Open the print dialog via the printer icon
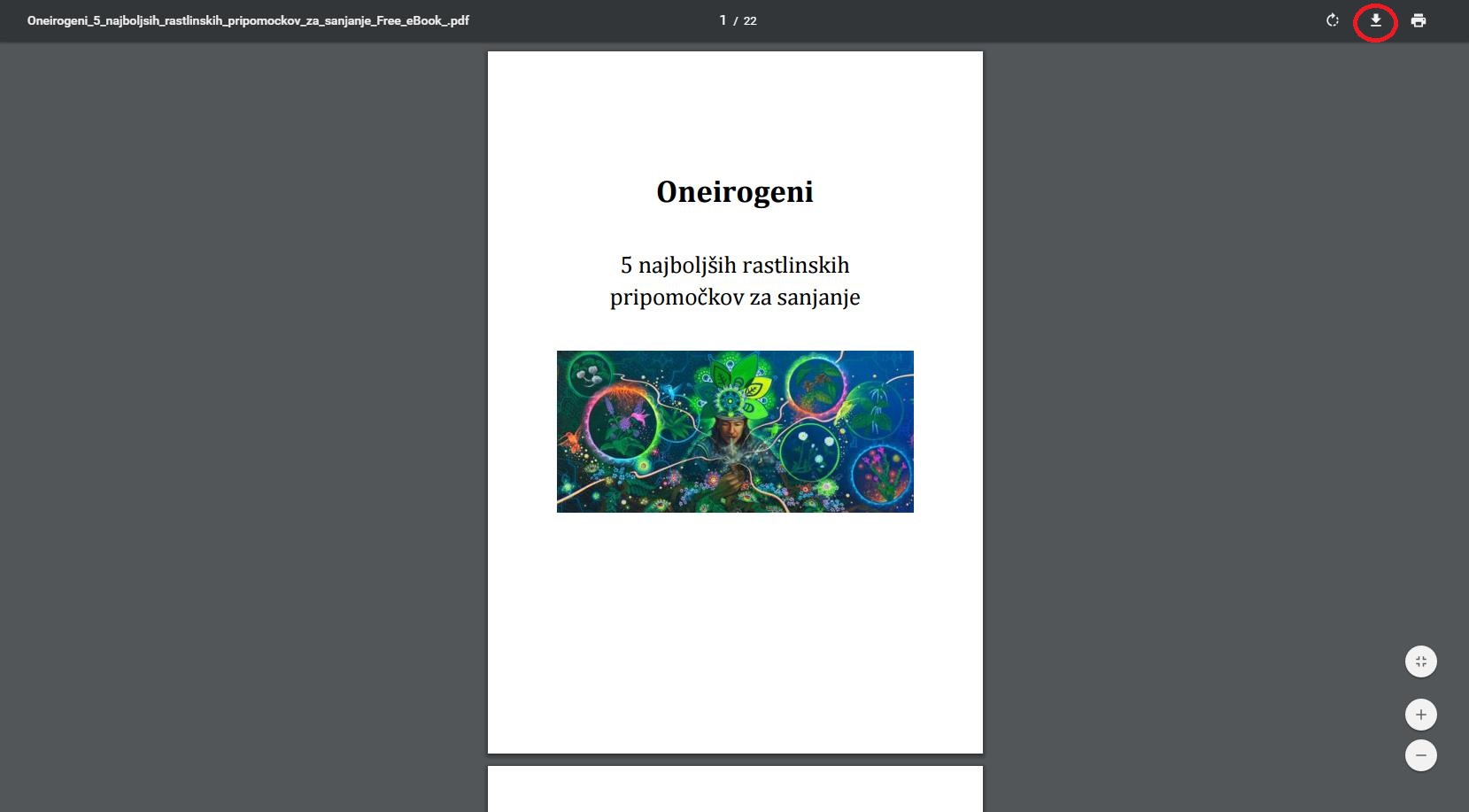Image resolution: width=1469 pixels, height=812 pixels. [1419, 20]
